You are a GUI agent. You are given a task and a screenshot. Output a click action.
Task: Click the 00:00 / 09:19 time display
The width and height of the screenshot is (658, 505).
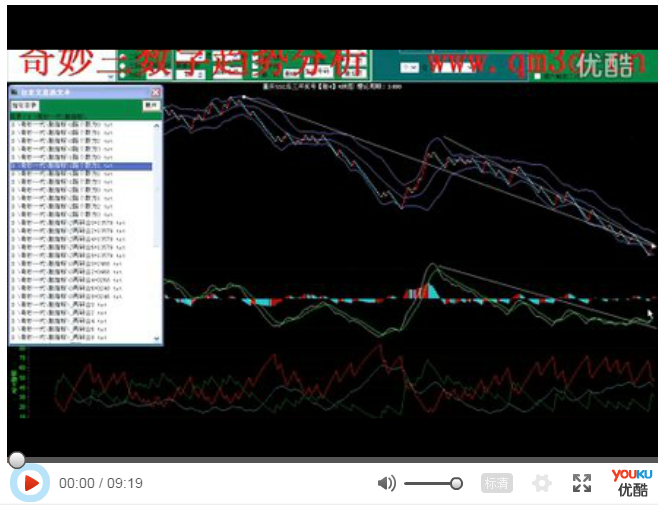[101, 483]
